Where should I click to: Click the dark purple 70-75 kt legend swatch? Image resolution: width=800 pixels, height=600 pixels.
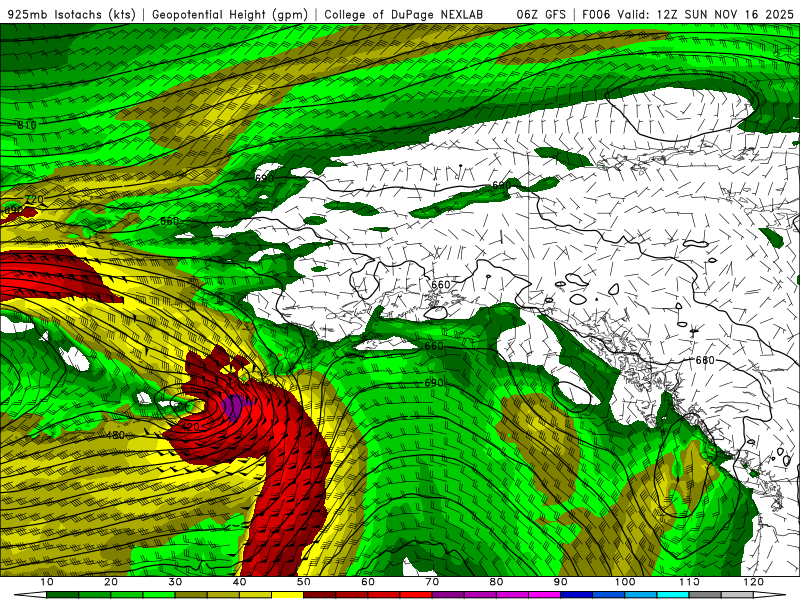click(x=448, y=595)
